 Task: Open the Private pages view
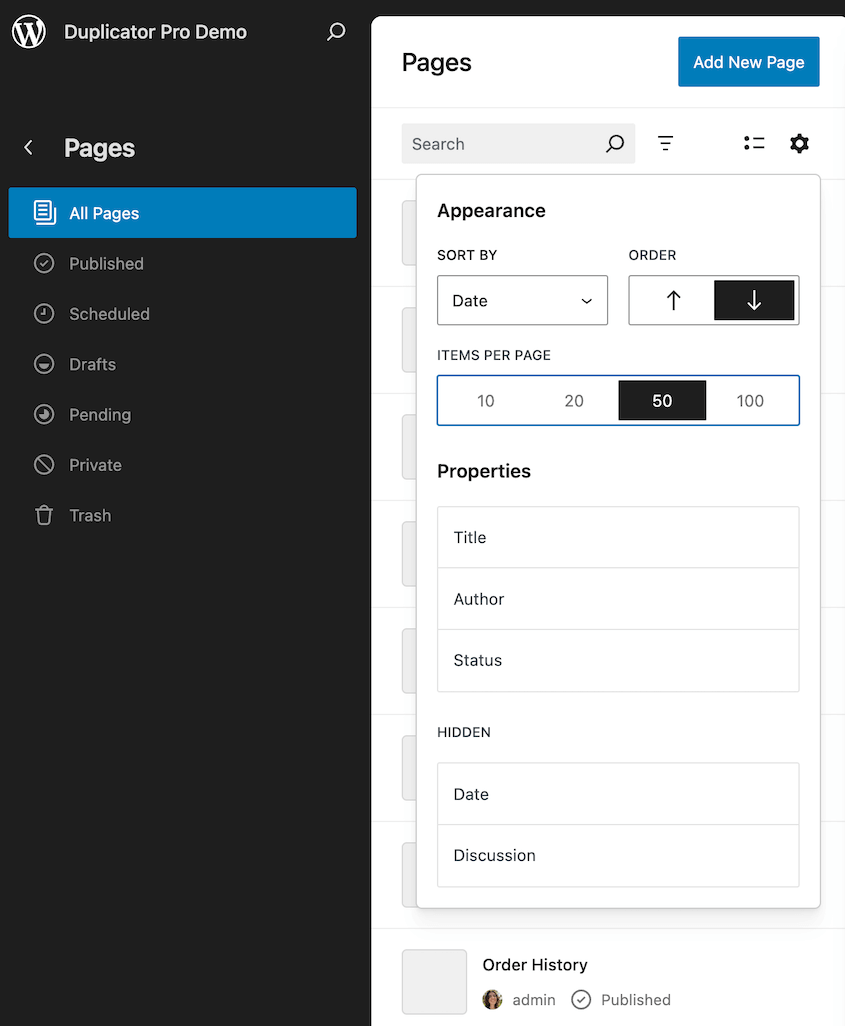[x=183, y=465]
